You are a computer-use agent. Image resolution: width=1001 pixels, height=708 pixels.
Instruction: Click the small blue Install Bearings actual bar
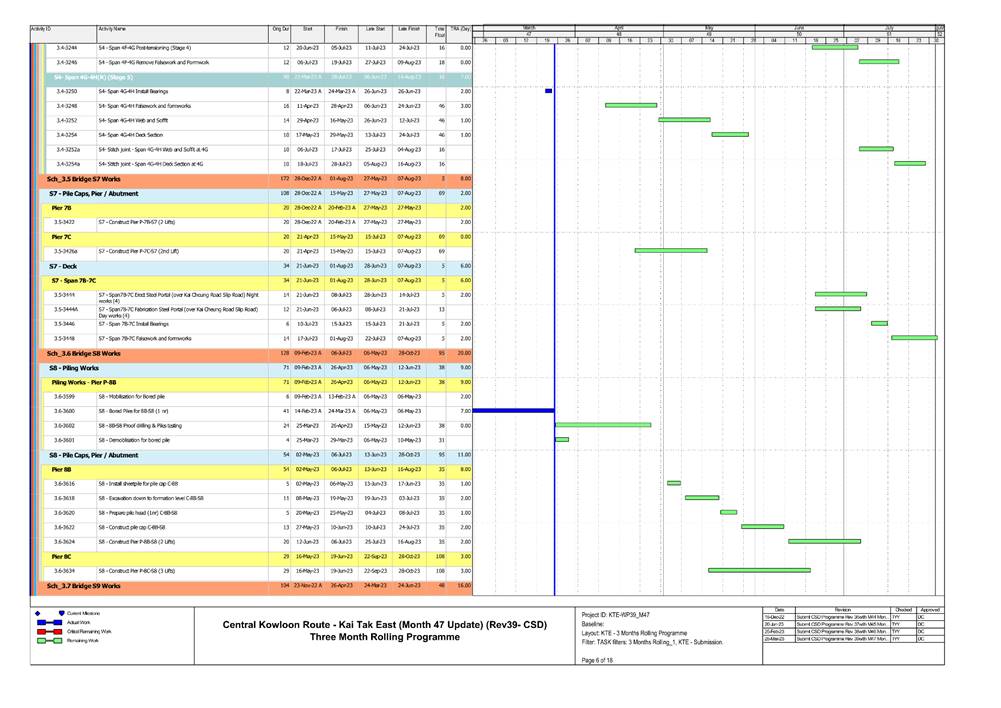click(548, 91)
